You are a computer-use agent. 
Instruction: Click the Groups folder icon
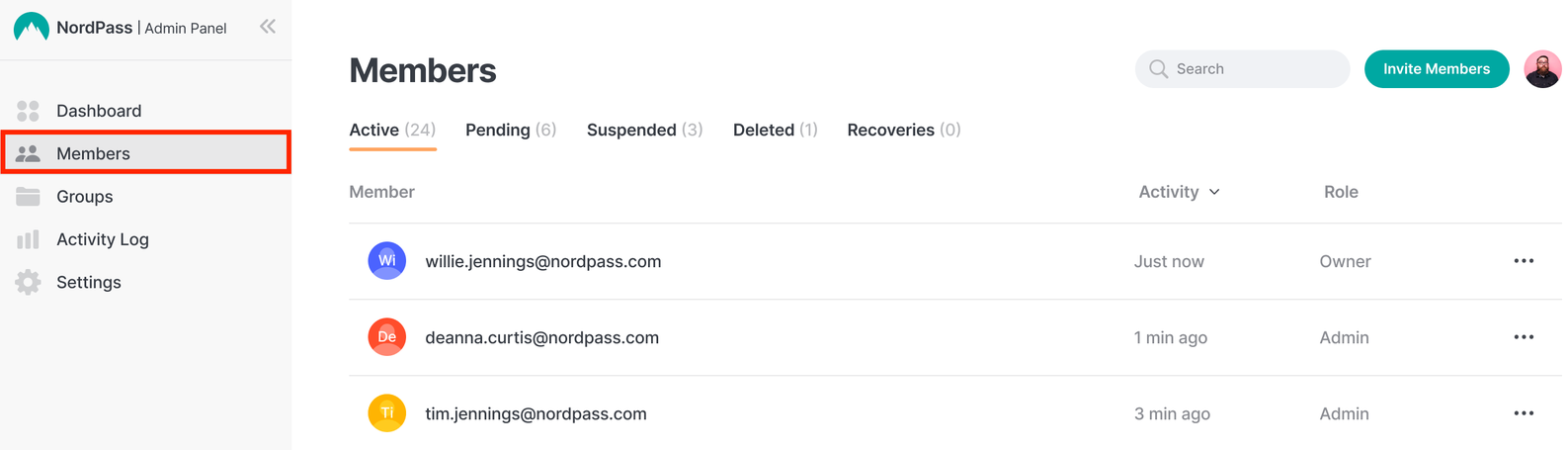tap(28, 196)
